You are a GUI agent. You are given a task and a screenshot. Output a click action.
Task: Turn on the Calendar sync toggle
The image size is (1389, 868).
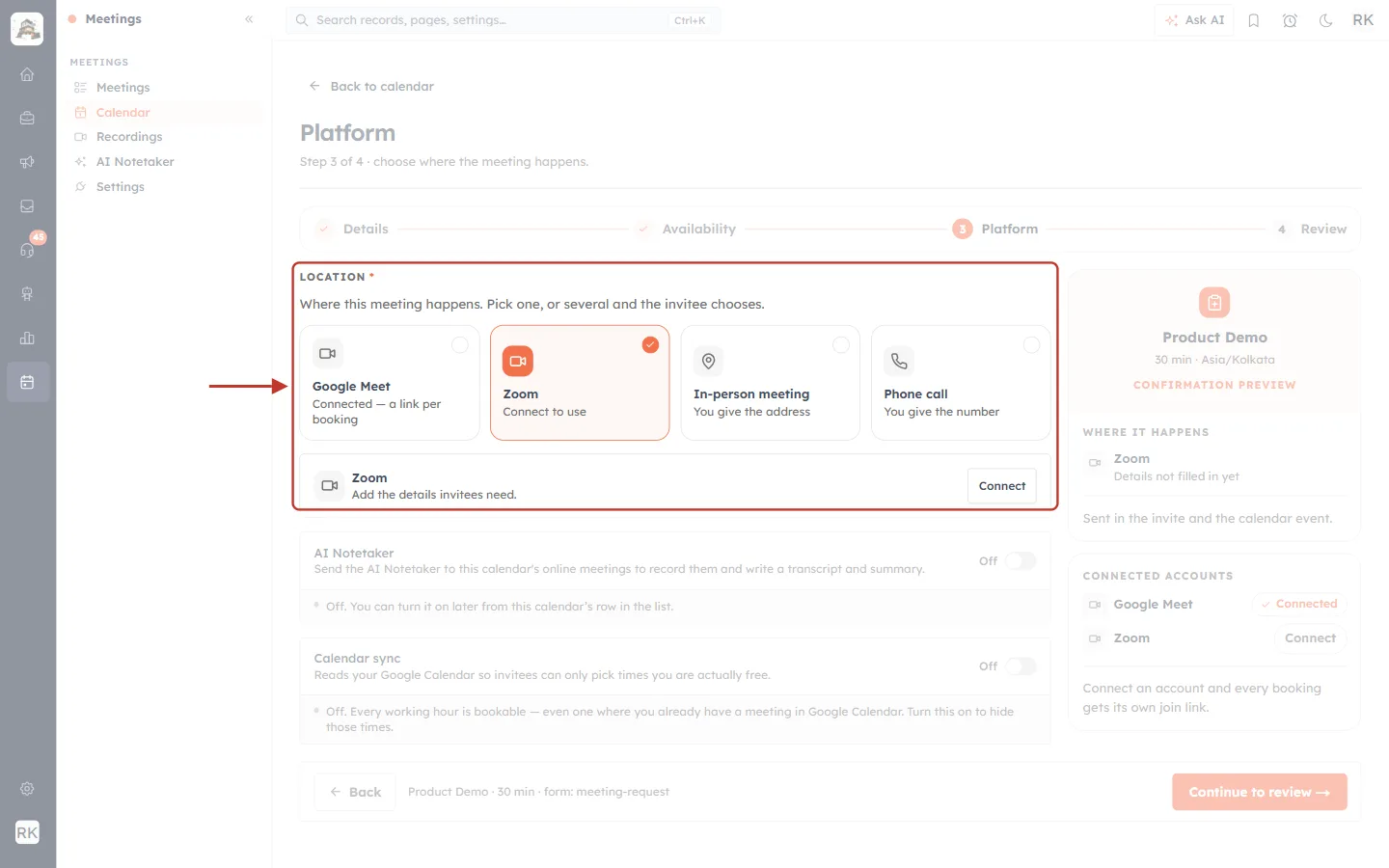(x=1021, y=666)
